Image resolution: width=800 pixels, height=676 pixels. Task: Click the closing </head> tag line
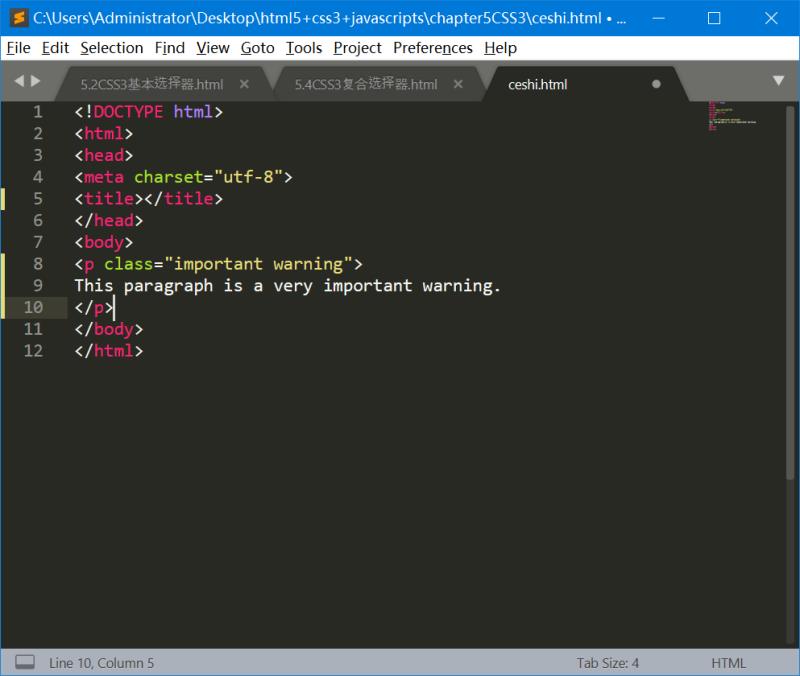tap(109, 220)
